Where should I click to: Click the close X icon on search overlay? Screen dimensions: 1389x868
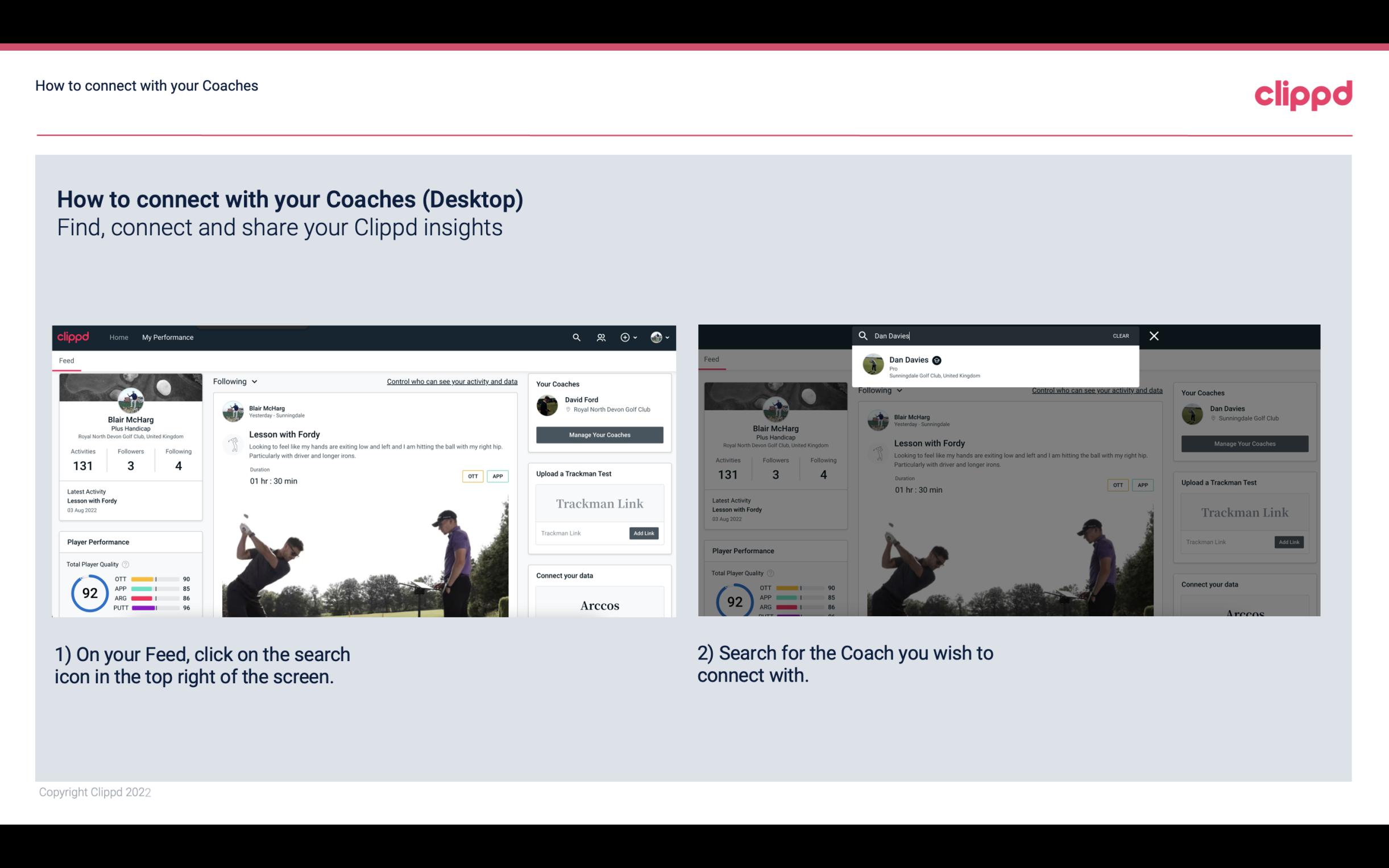[1154, 336]
